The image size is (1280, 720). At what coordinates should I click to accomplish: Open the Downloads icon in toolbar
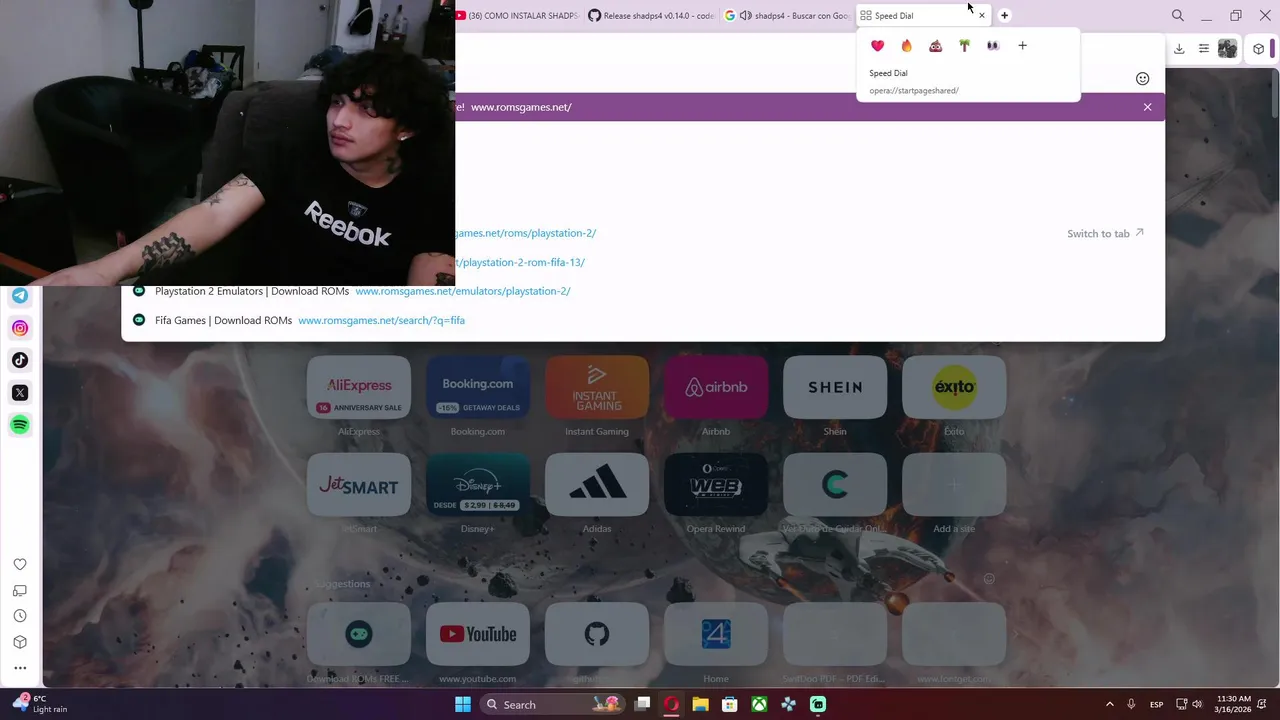(1179, 49)
